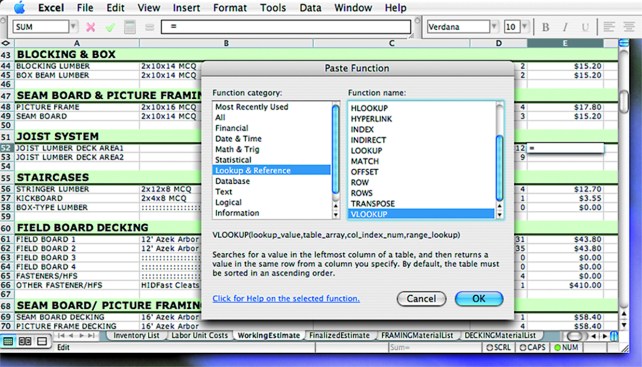642x367 pixels.
Task: Switch to Page Layout view icon
Action: click(25, 341)
